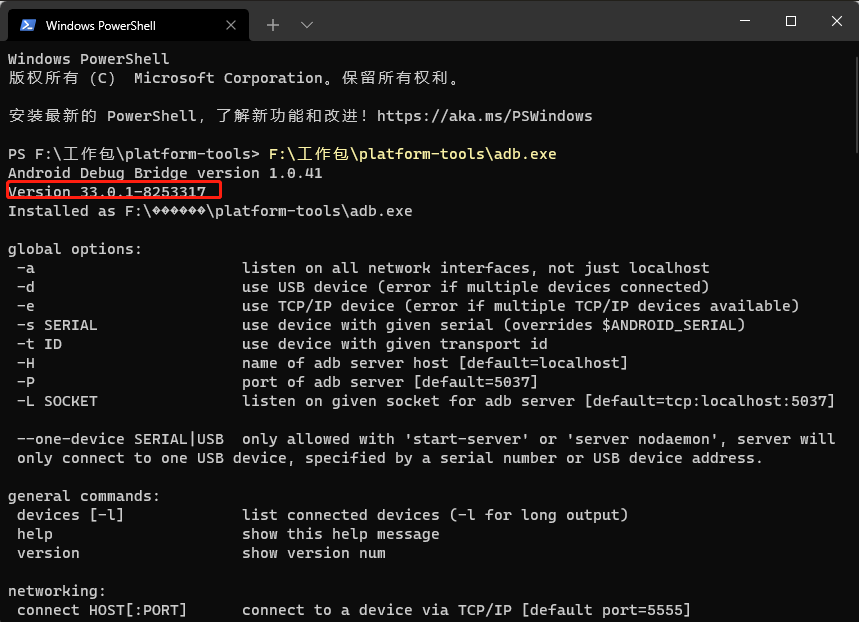
Task: Close the terminal window
Action: [x=836, y=22]
